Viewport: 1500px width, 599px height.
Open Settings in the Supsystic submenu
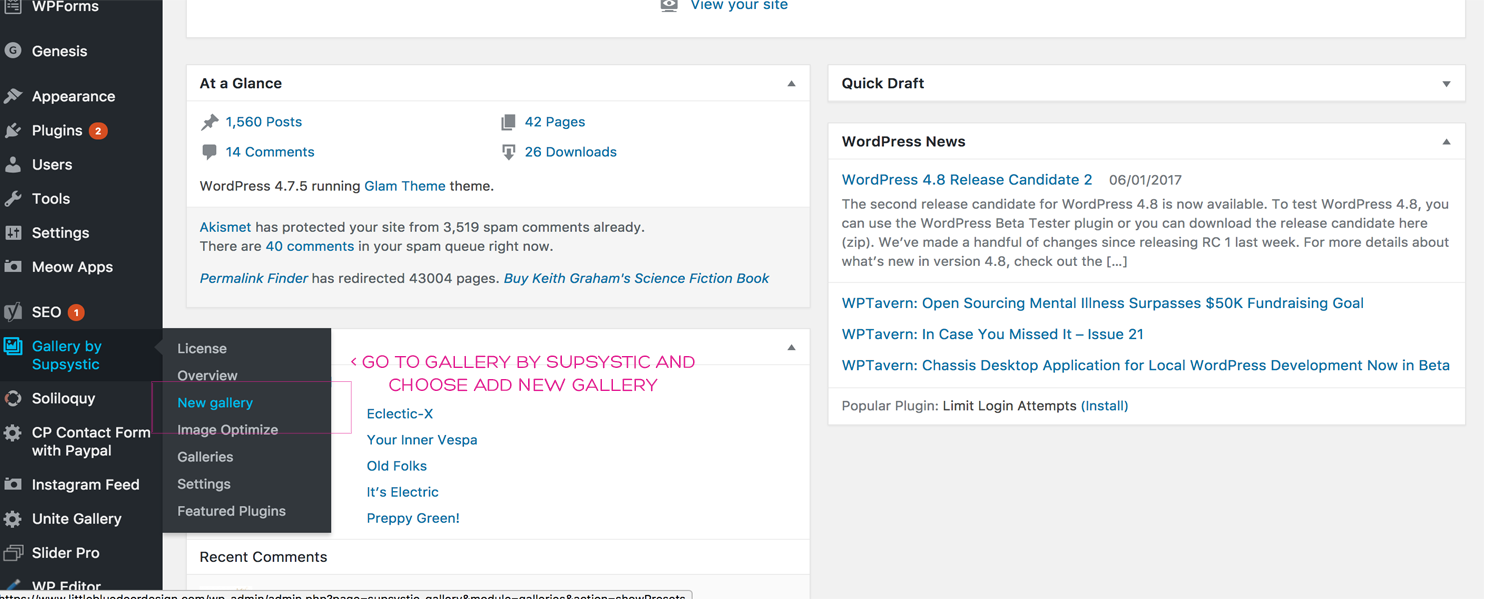tap(204, 483)
